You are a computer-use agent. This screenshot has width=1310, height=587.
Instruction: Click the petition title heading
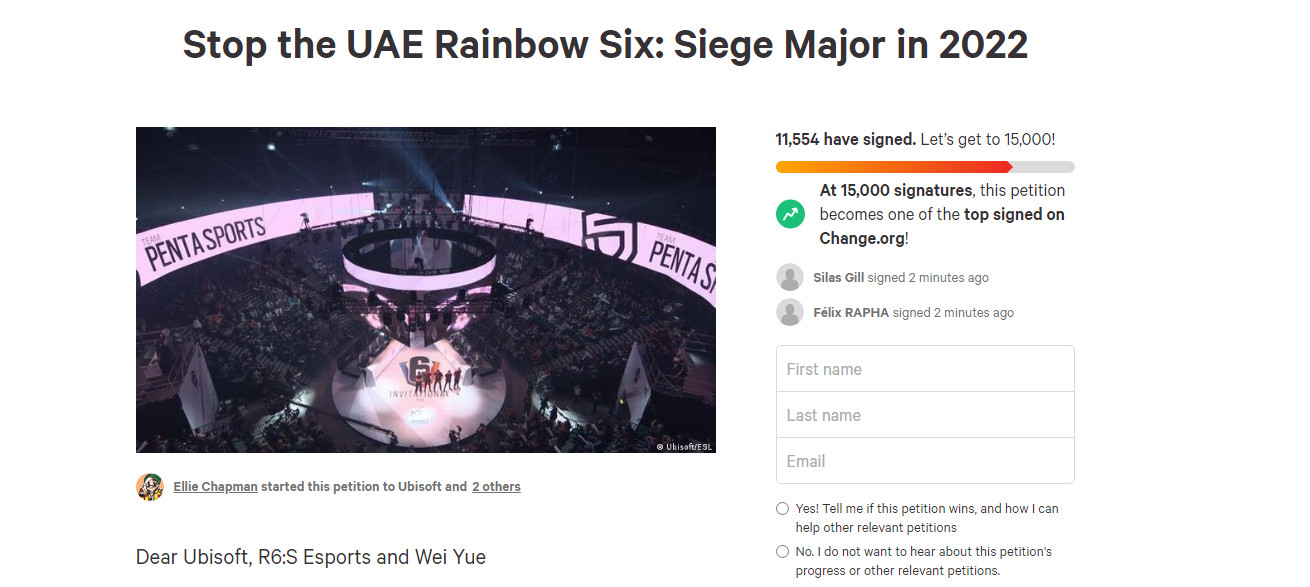(605, 45)
